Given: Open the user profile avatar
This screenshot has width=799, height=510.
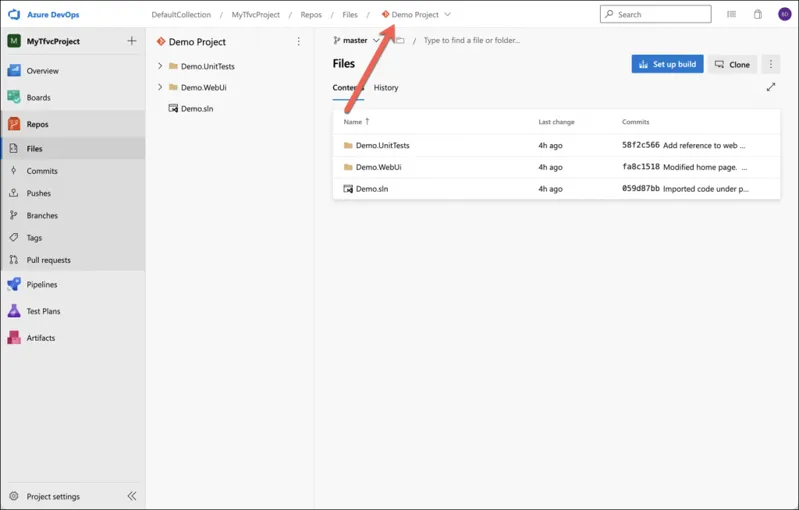Looking at the screenshot, I should [x=785, y=14].
